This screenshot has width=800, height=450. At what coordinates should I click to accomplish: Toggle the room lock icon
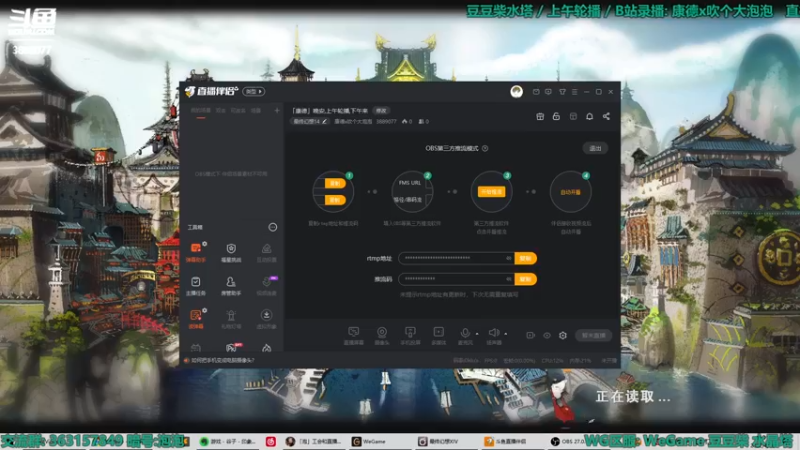tap(556, 116)
